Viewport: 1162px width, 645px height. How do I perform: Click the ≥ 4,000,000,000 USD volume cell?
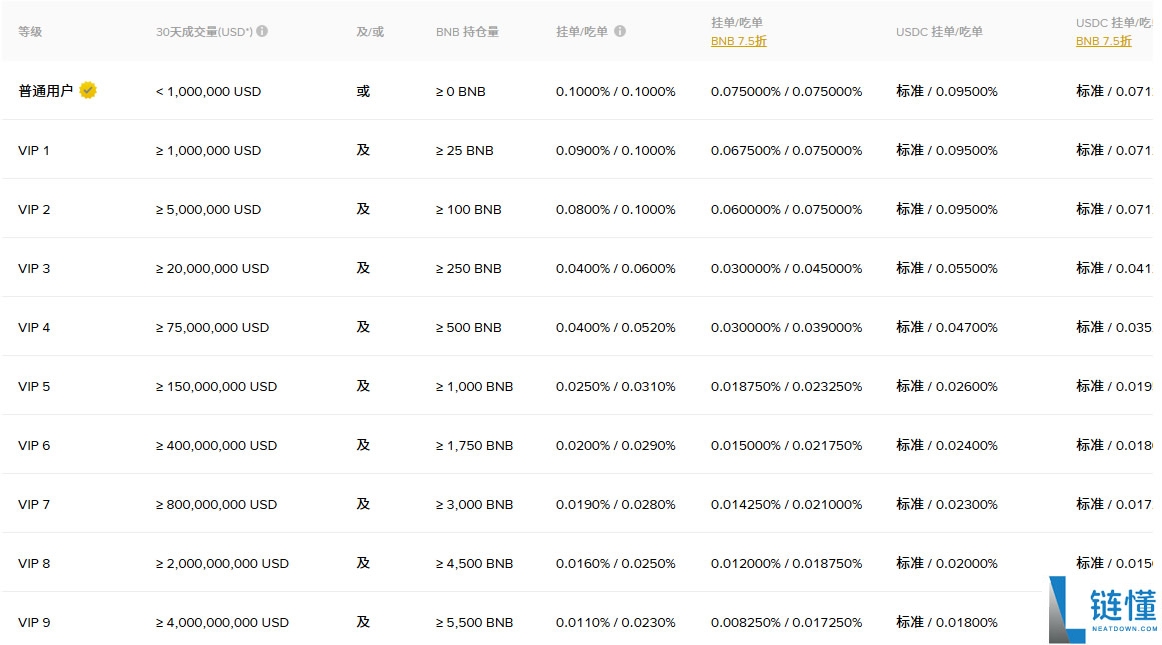click(222, 623)
